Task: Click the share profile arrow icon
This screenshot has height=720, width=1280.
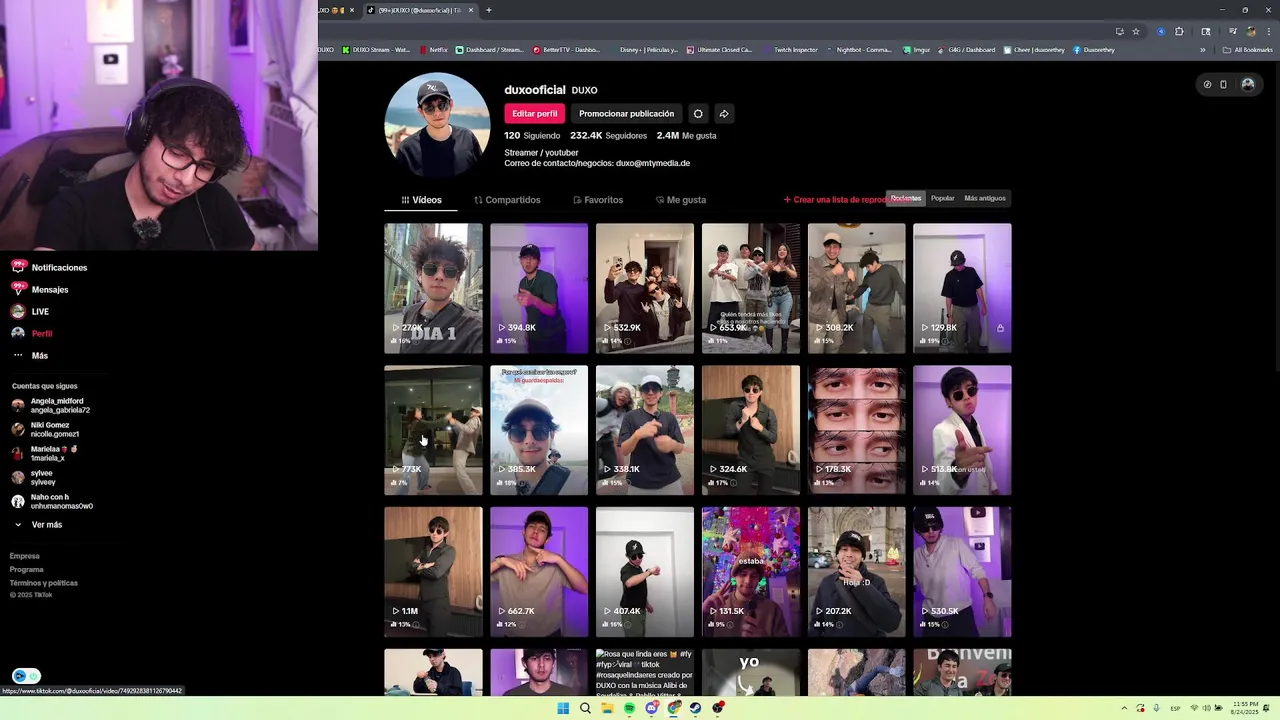Action: click(724, 114)
